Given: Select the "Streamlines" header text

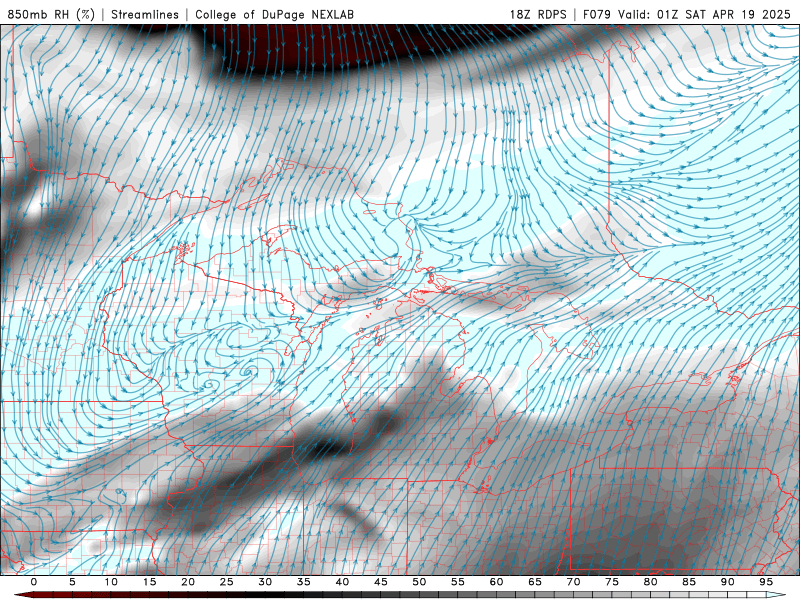Looking at the screenshot, I should (x=145, y=14).
